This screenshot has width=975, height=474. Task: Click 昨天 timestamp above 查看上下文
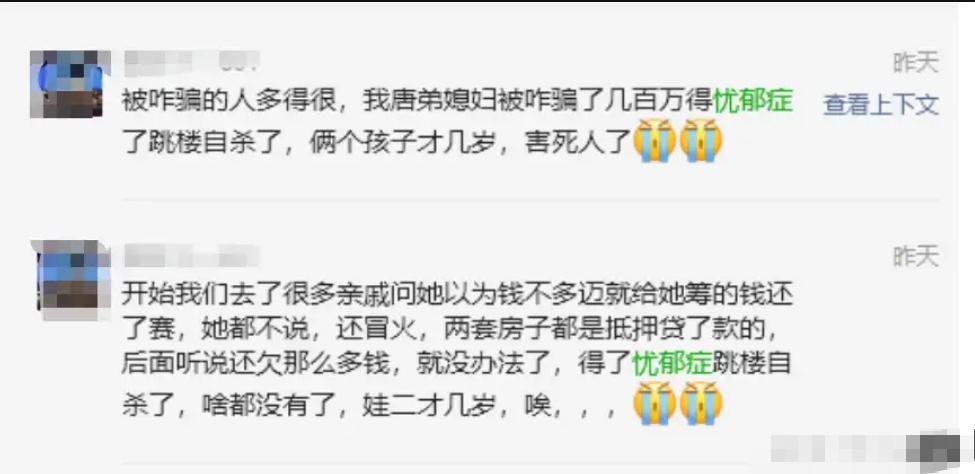915,63
